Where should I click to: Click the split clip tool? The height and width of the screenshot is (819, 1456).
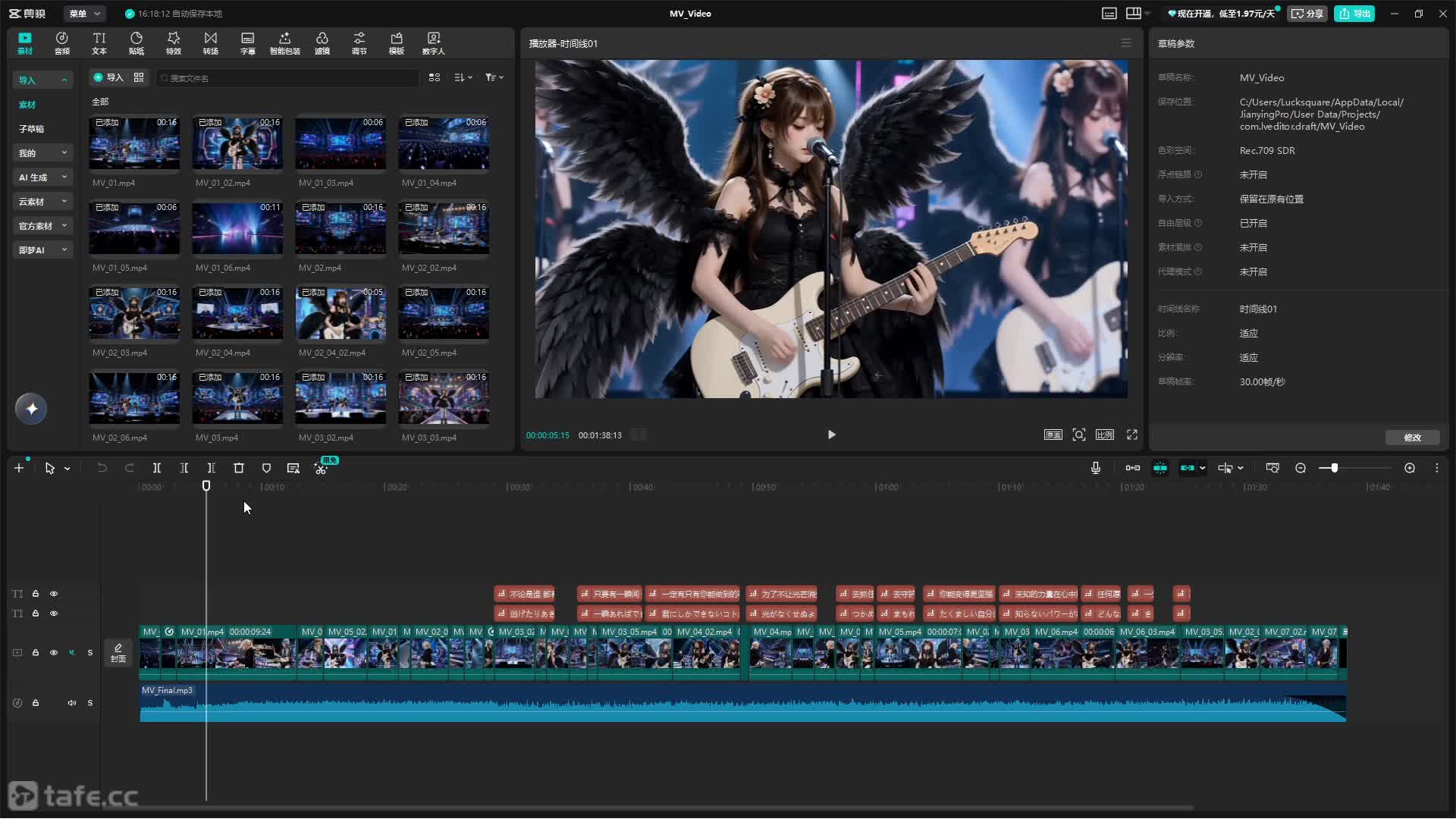(x=157, y=469)
